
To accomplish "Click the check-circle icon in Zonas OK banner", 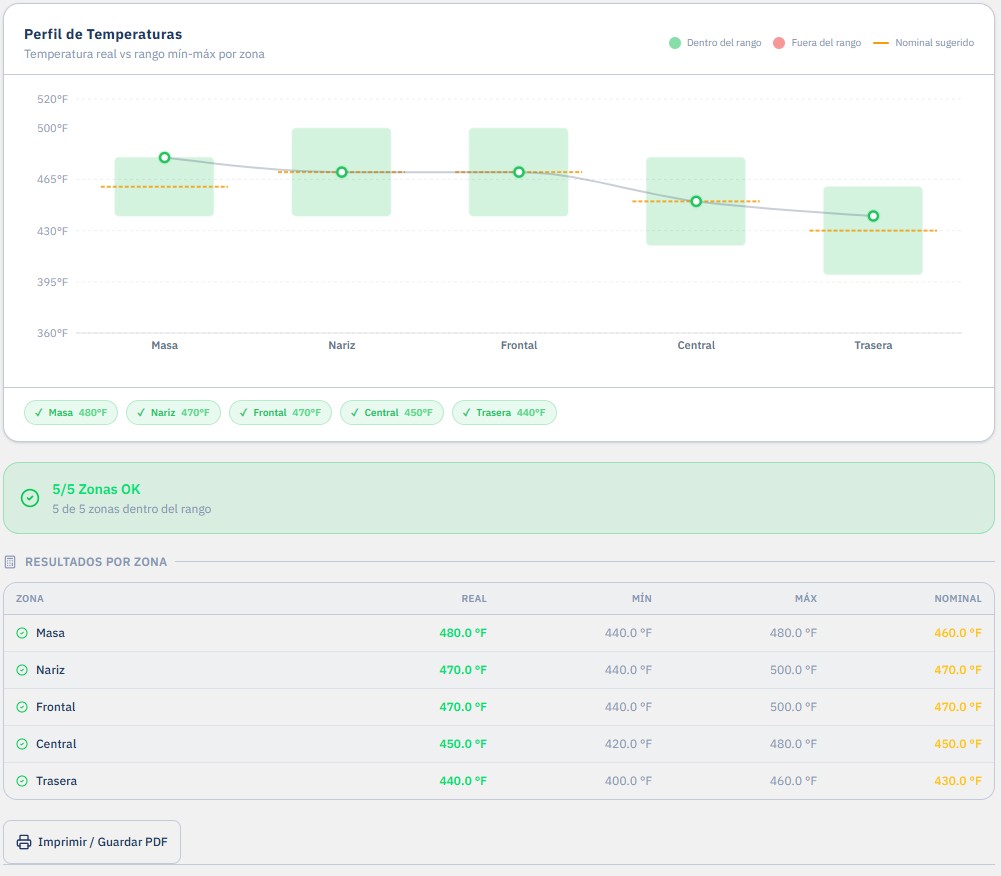I will [30, 498].
